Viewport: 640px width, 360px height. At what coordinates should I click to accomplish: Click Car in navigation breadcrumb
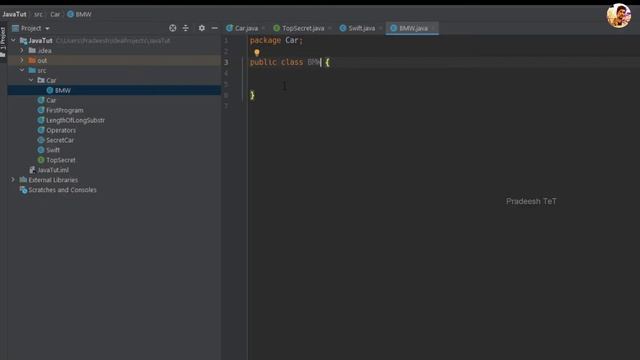[x=55, y=14]
